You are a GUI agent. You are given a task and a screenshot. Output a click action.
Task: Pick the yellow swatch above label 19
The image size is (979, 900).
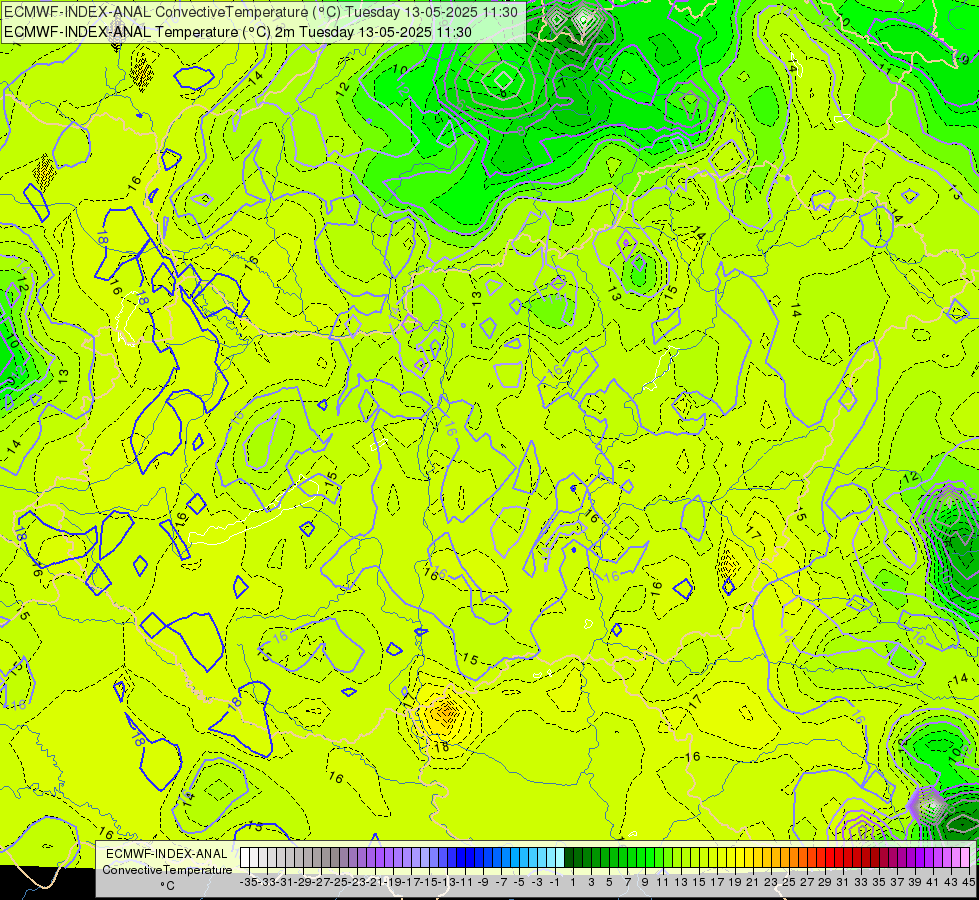(740, 857)
